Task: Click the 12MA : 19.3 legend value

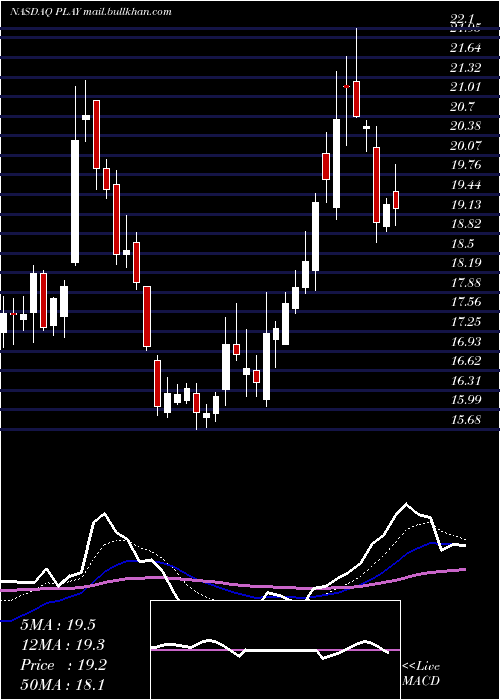Action: (x=64, y=645)
